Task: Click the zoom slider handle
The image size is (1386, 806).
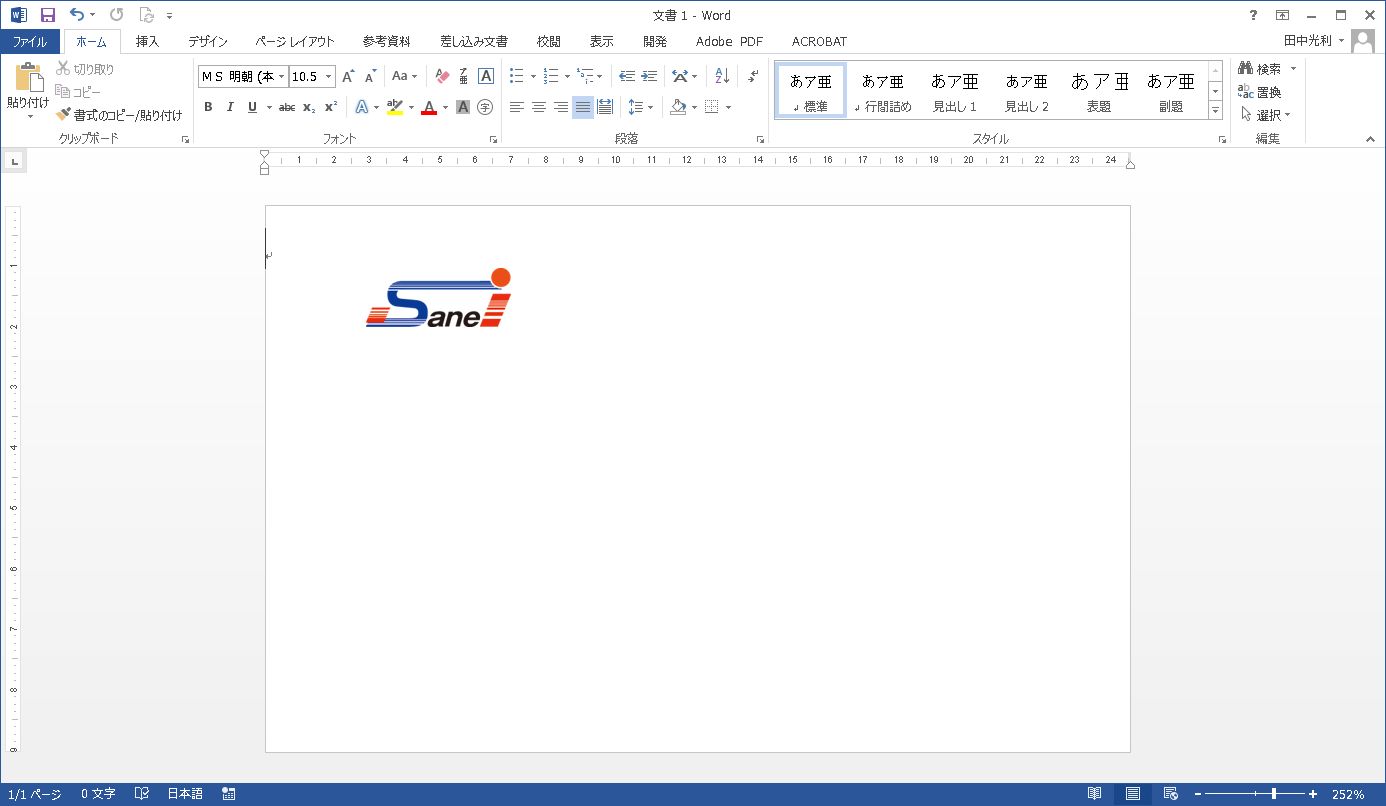Action: (x=1273, y=794)
